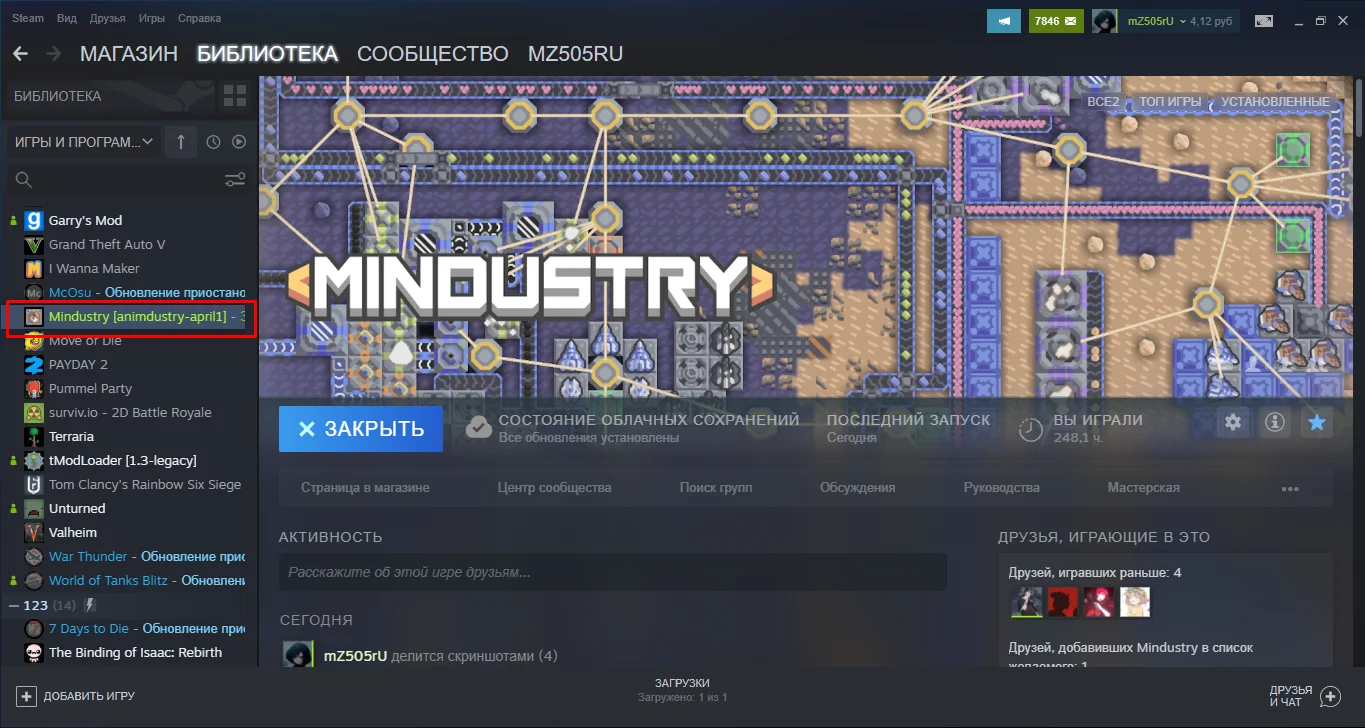This screenshot has height=728, width=1365.
Task: Go to the МАГАЗИН tab
Action: [129, 54]
